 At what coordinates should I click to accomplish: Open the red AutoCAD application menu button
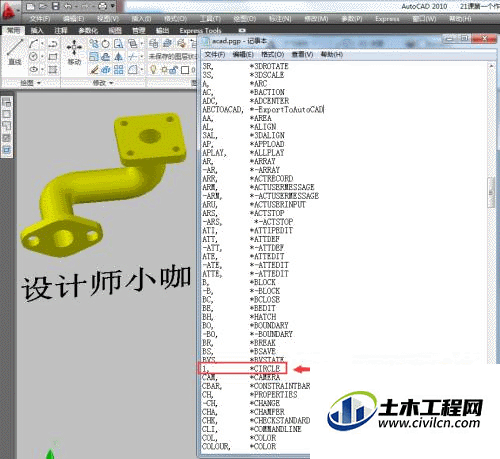(8, 10)
